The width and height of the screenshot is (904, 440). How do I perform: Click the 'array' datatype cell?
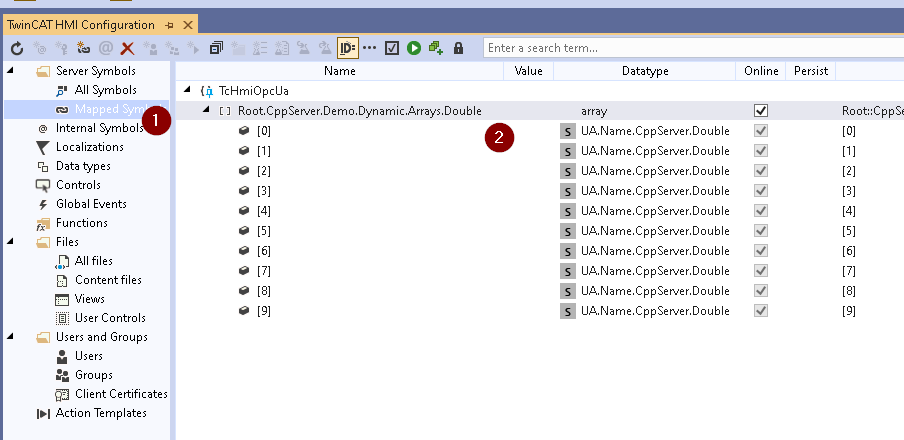point(594,111)
